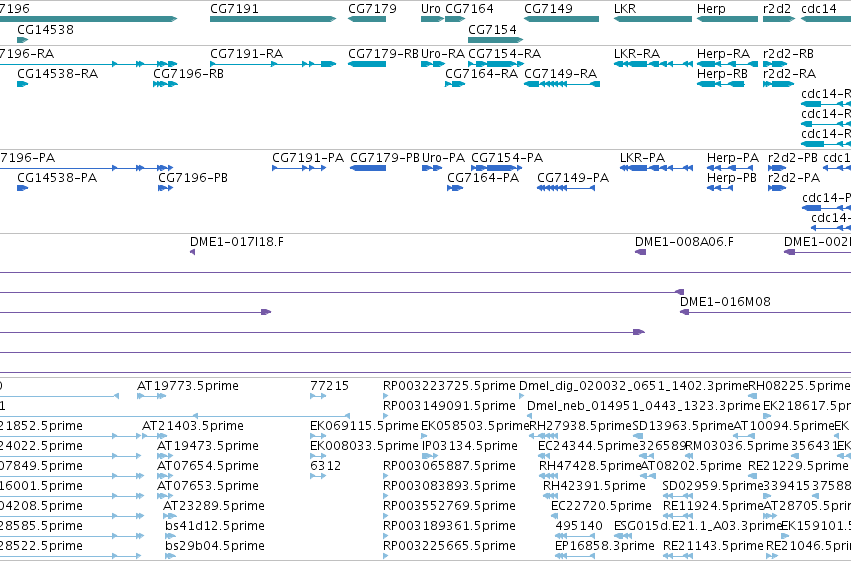The width and height of the screenshot is (851, 561).
Task: Click EST EK069115.5prime
Action: pyautogui.click(x=318, y=436)
